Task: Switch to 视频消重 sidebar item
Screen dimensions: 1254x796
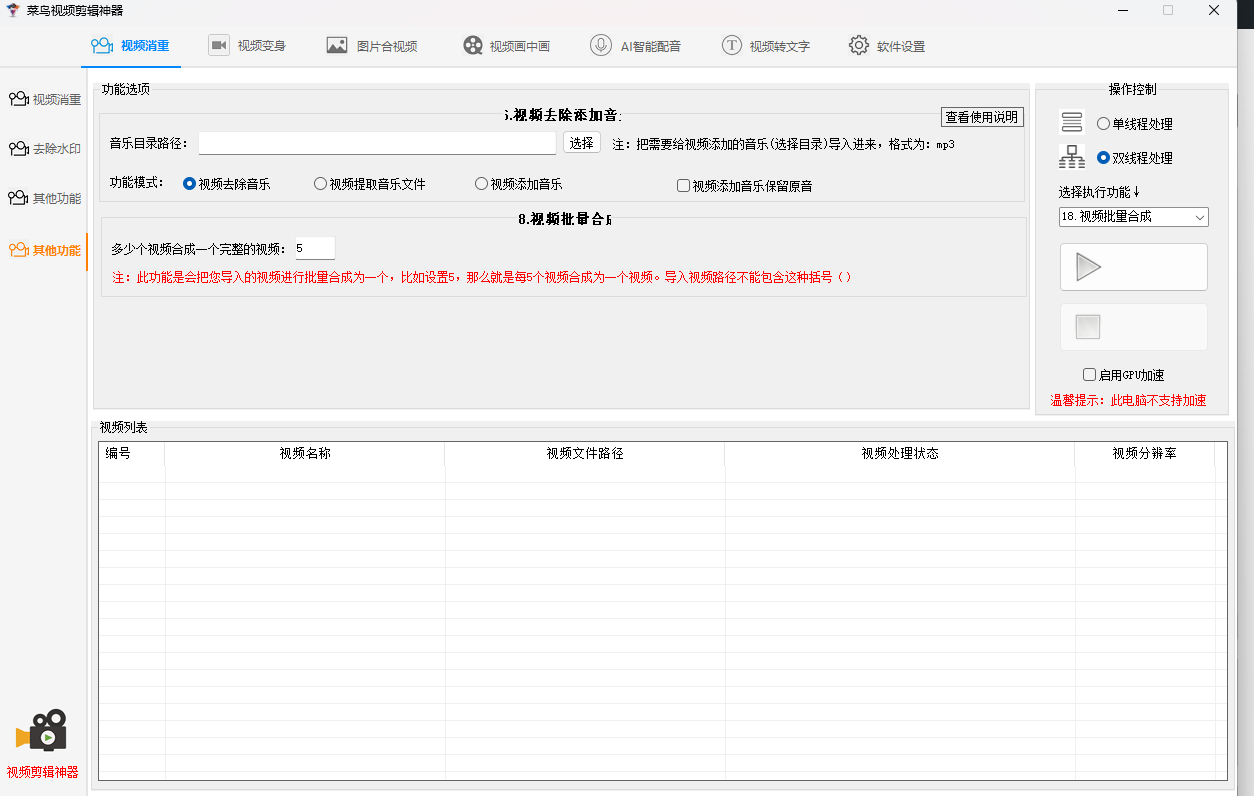Action: (45, 99)
